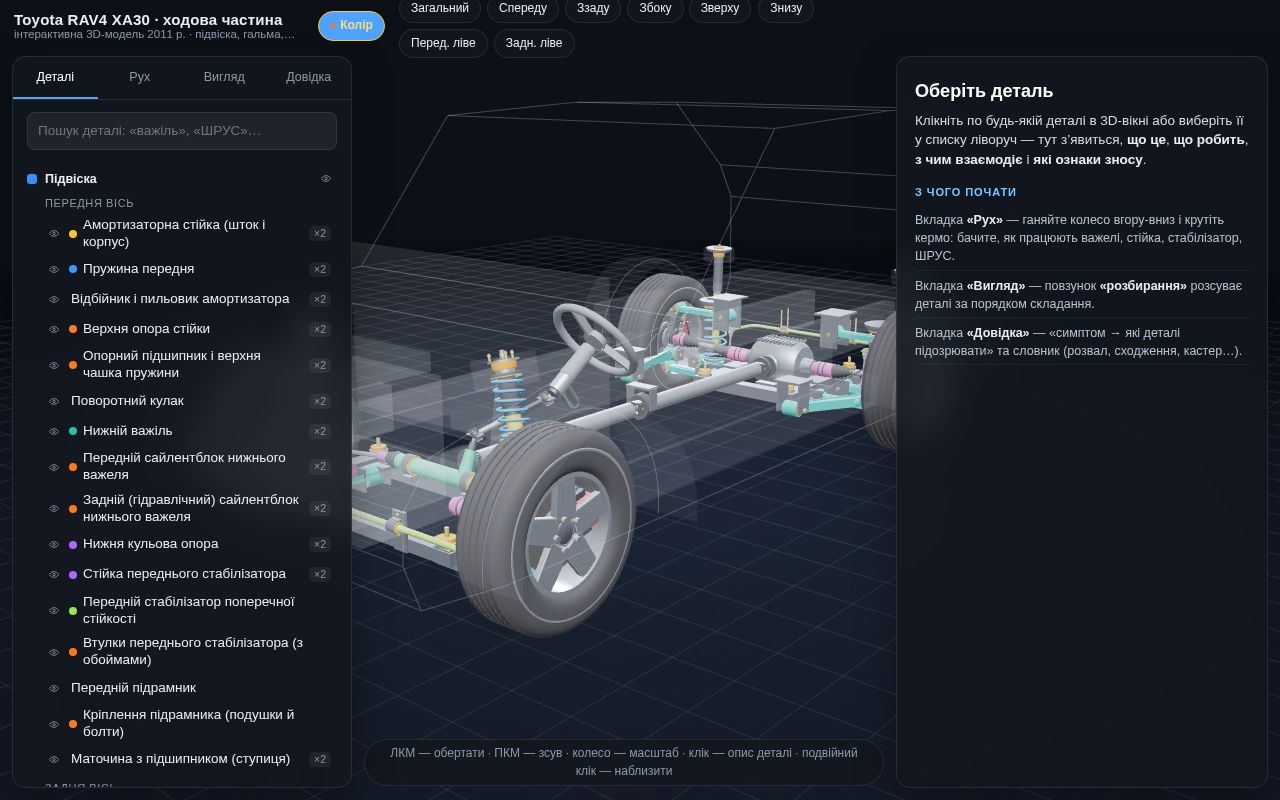Toggle eye for Передній стабілізатор поперечної стійкості
The image size is (1280, 800).
pyautogui.click(x=54, y=611)
